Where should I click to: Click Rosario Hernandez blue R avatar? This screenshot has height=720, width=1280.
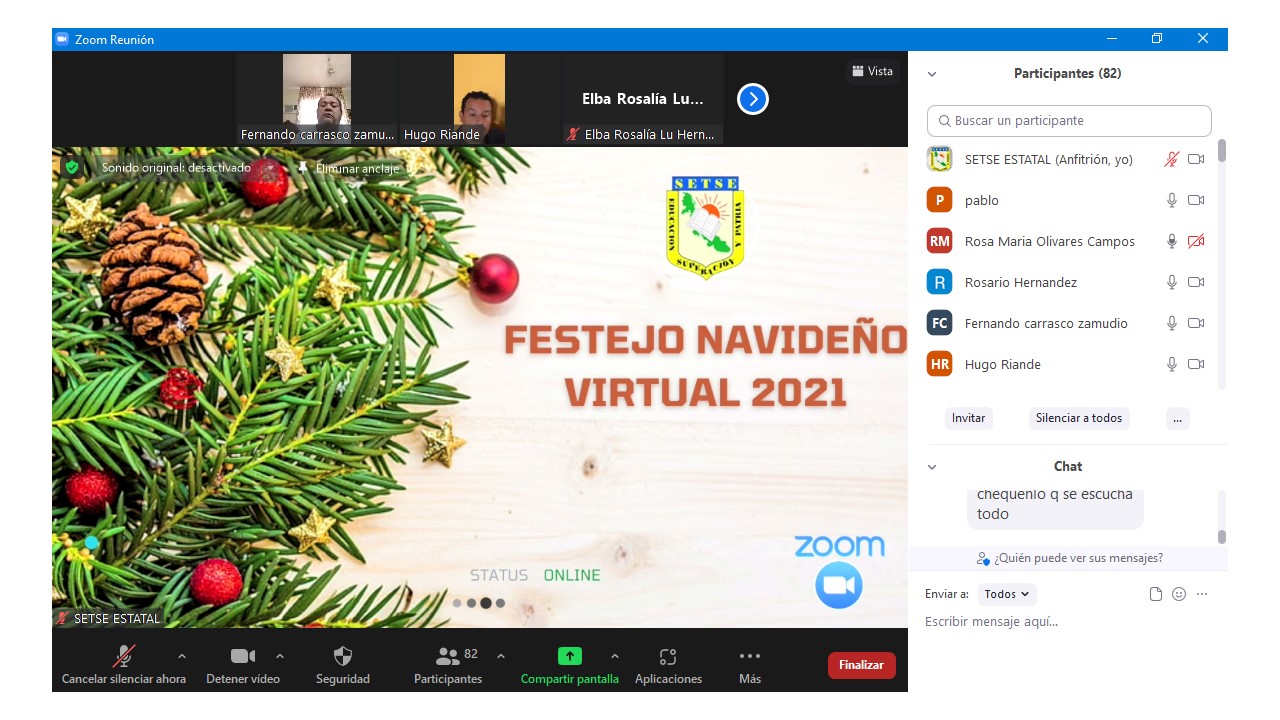coord(939,282)
